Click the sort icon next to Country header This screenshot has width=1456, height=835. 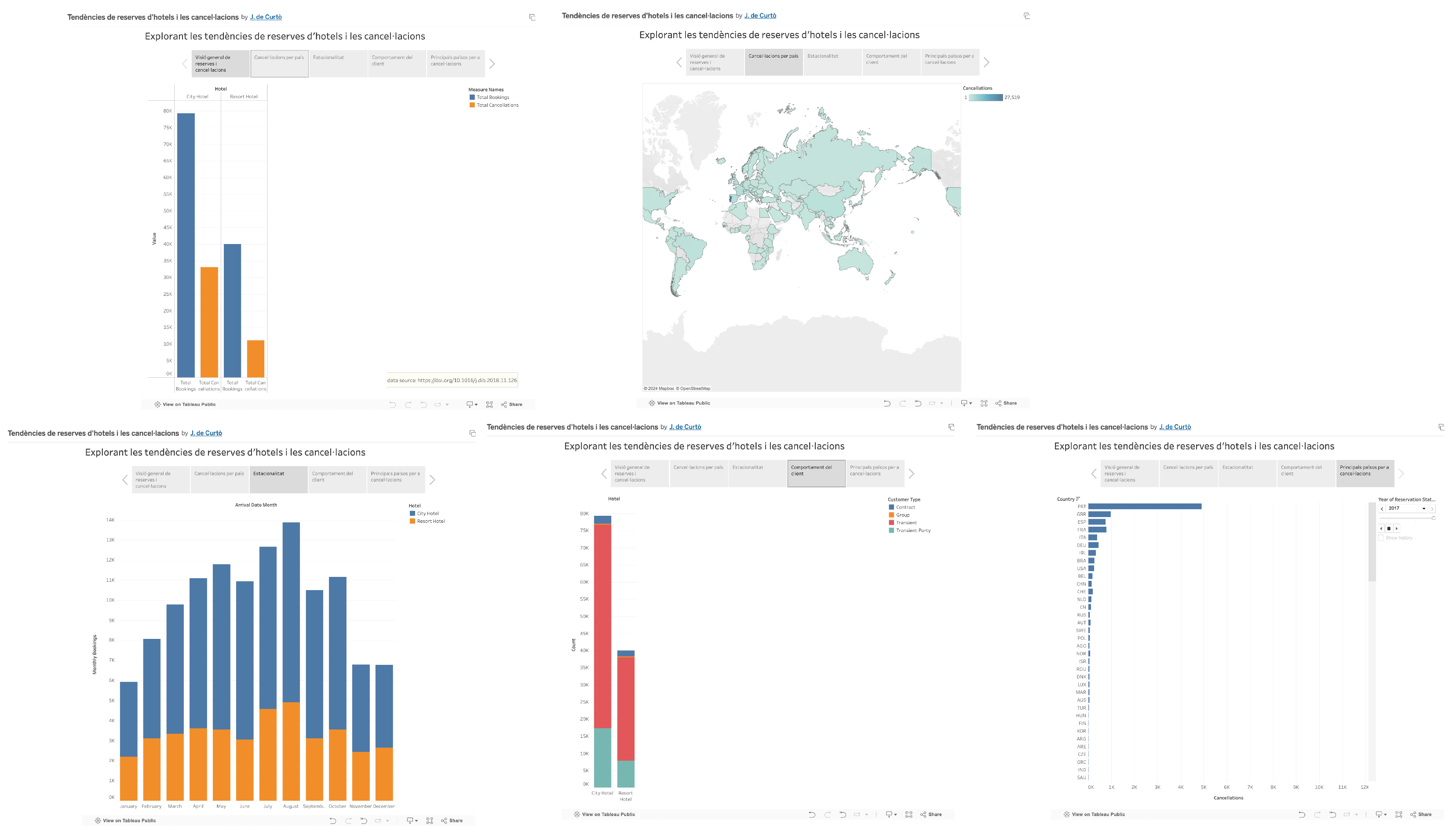1078,499
